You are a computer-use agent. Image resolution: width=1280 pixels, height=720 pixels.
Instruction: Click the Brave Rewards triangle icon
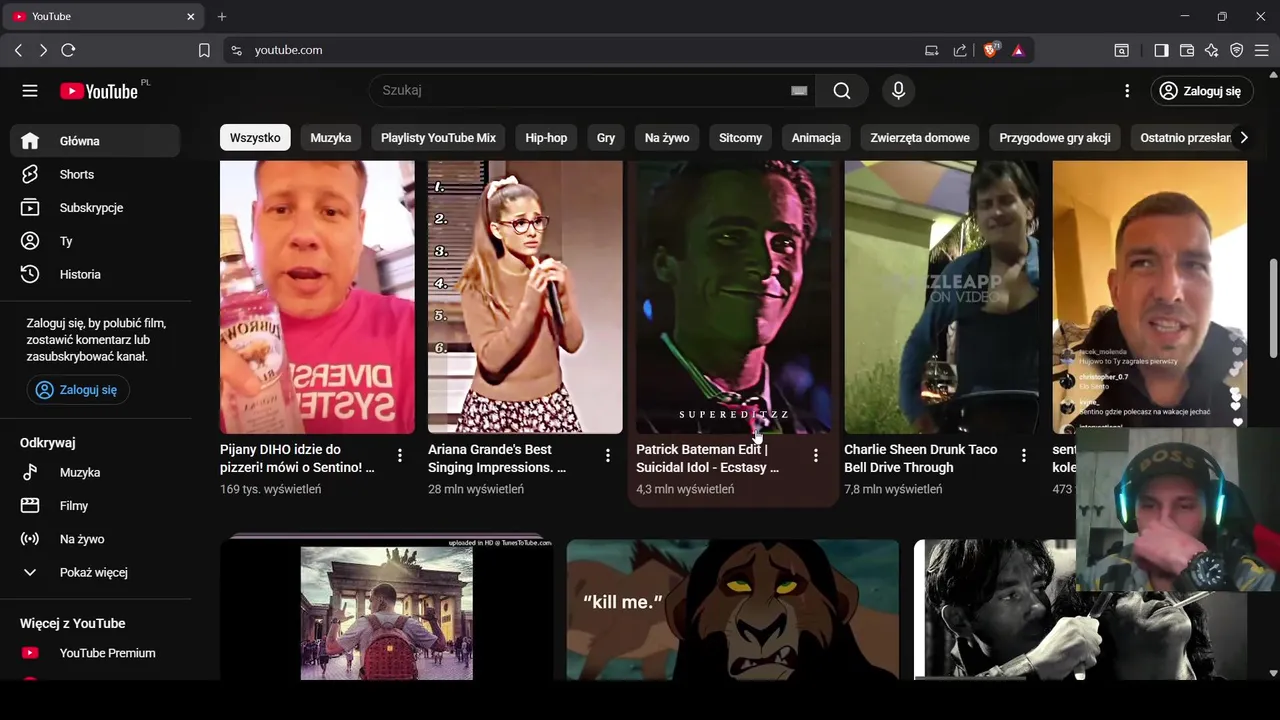tap(1018, 50)
